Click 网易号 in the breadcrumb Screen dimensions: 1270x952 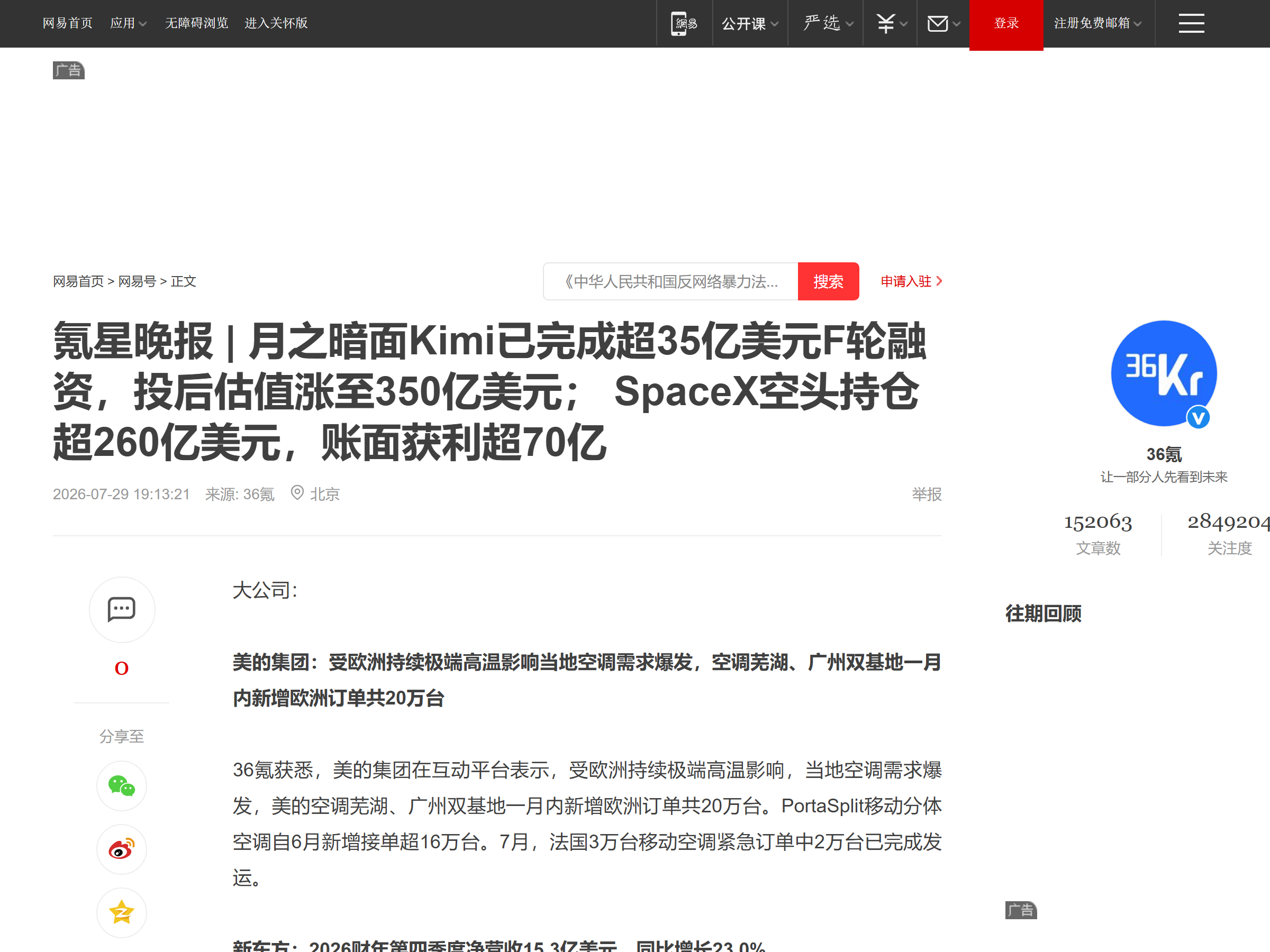(137, 281)
